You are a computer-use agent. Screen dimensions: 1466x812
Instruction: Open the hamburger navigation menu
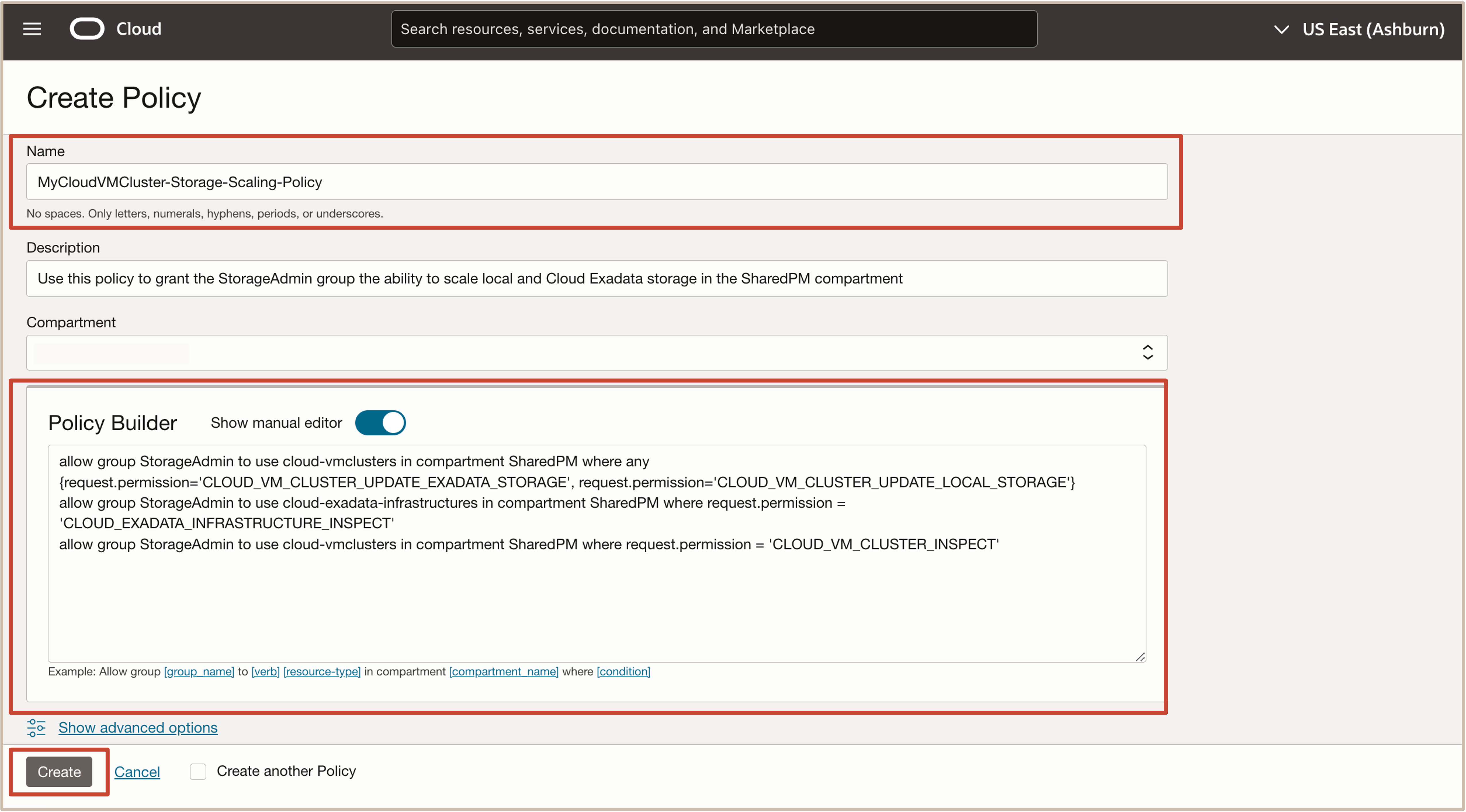coord(32,29)
